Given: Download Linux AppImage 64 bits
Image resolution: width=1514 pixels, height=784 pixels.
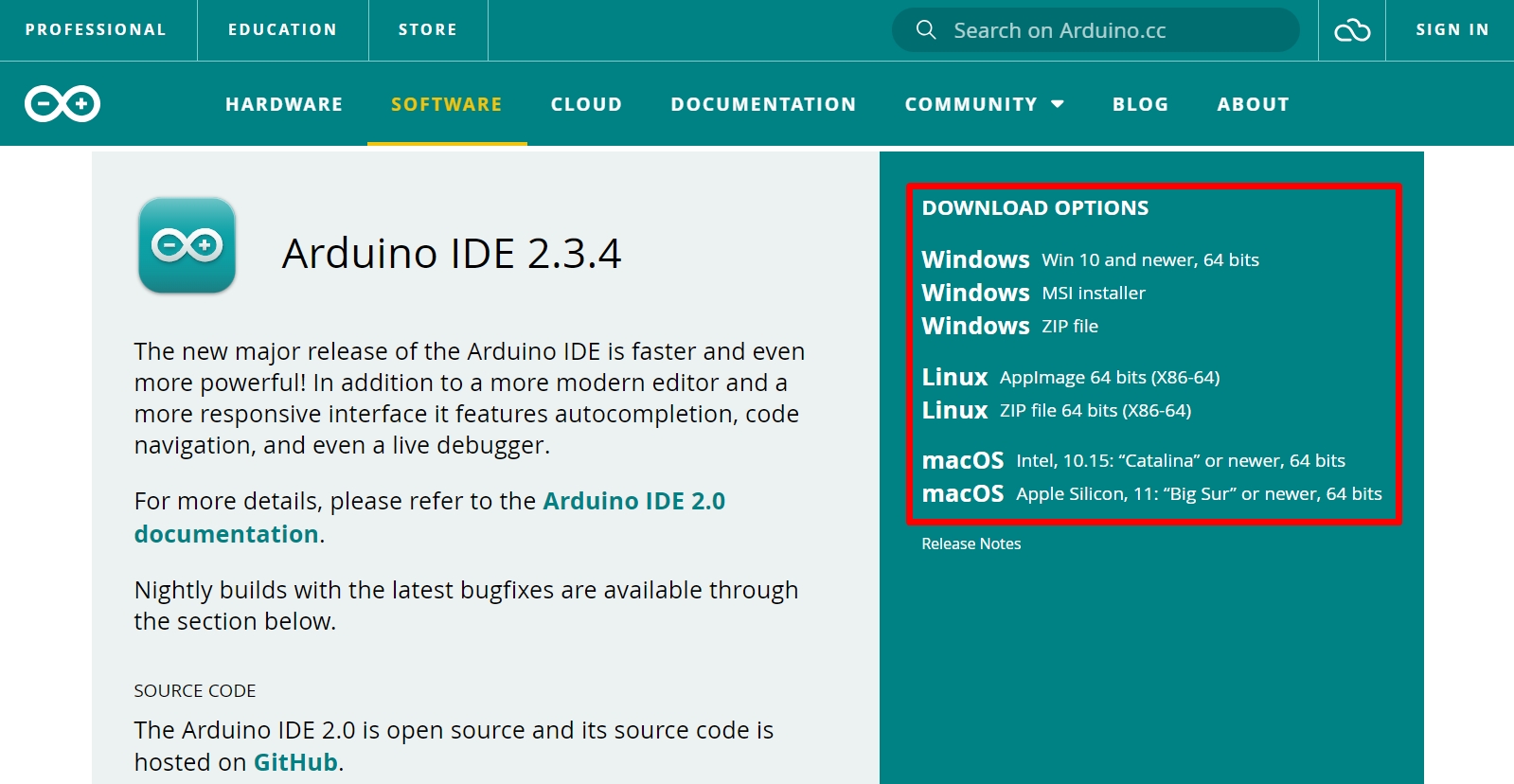Looking at the screenshot, I should click(x=1070, y=377).
